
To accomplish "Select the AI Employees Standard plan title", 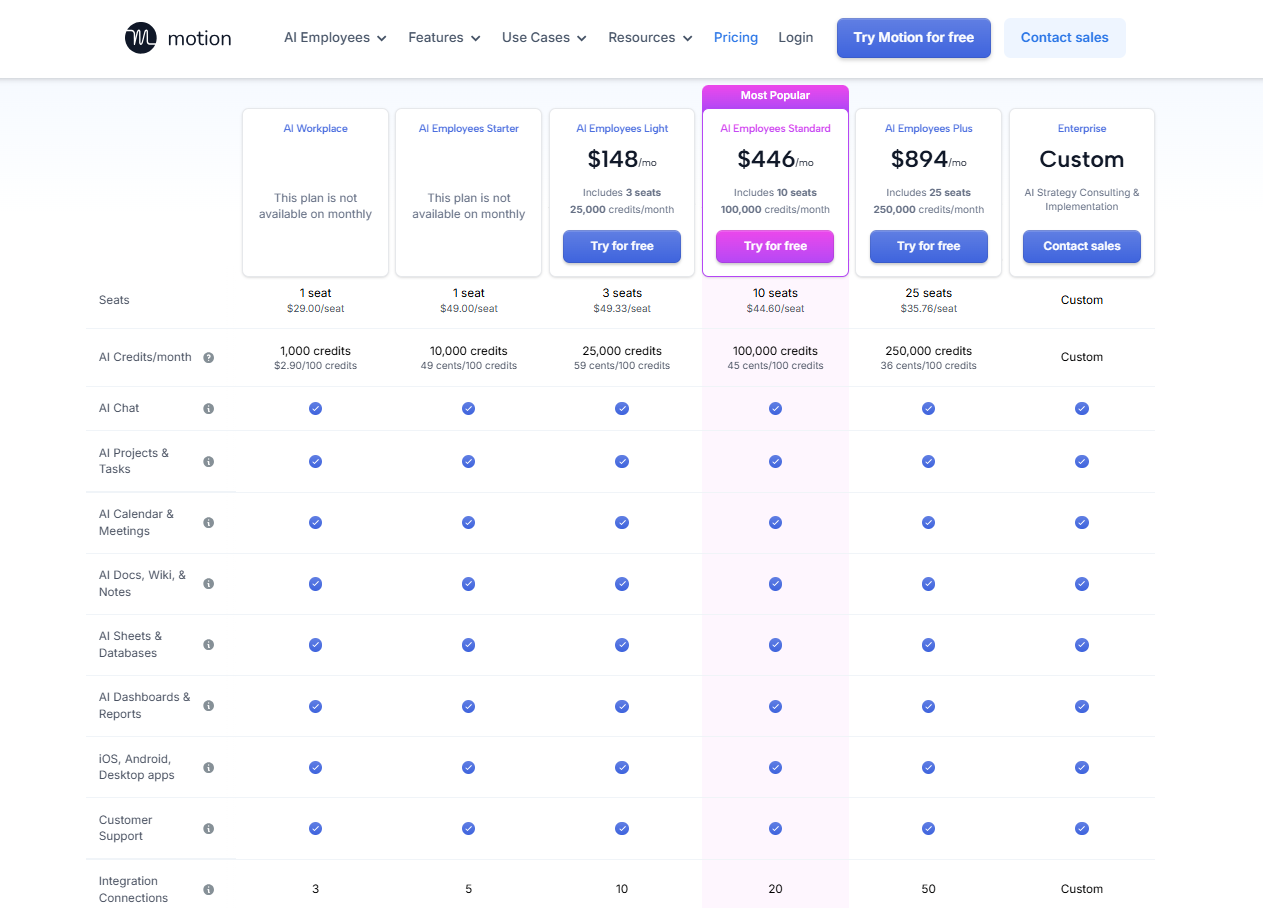I will pyautogui.click(x=775, y=129).
